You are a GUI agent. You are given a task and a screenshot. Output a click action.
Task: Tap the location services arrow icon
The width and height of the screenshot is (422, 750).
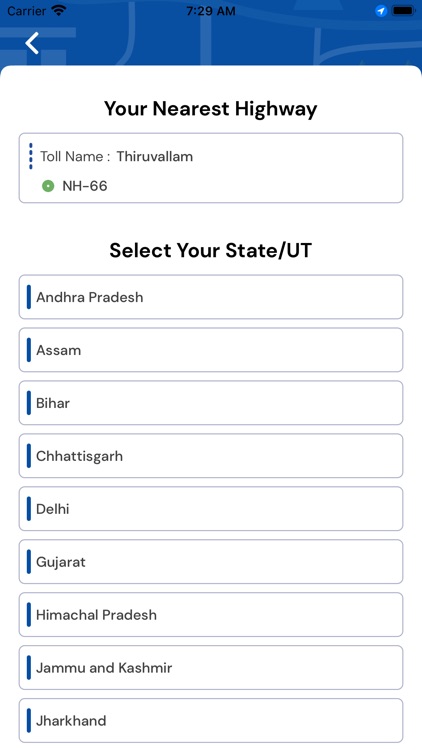point(381,11)
